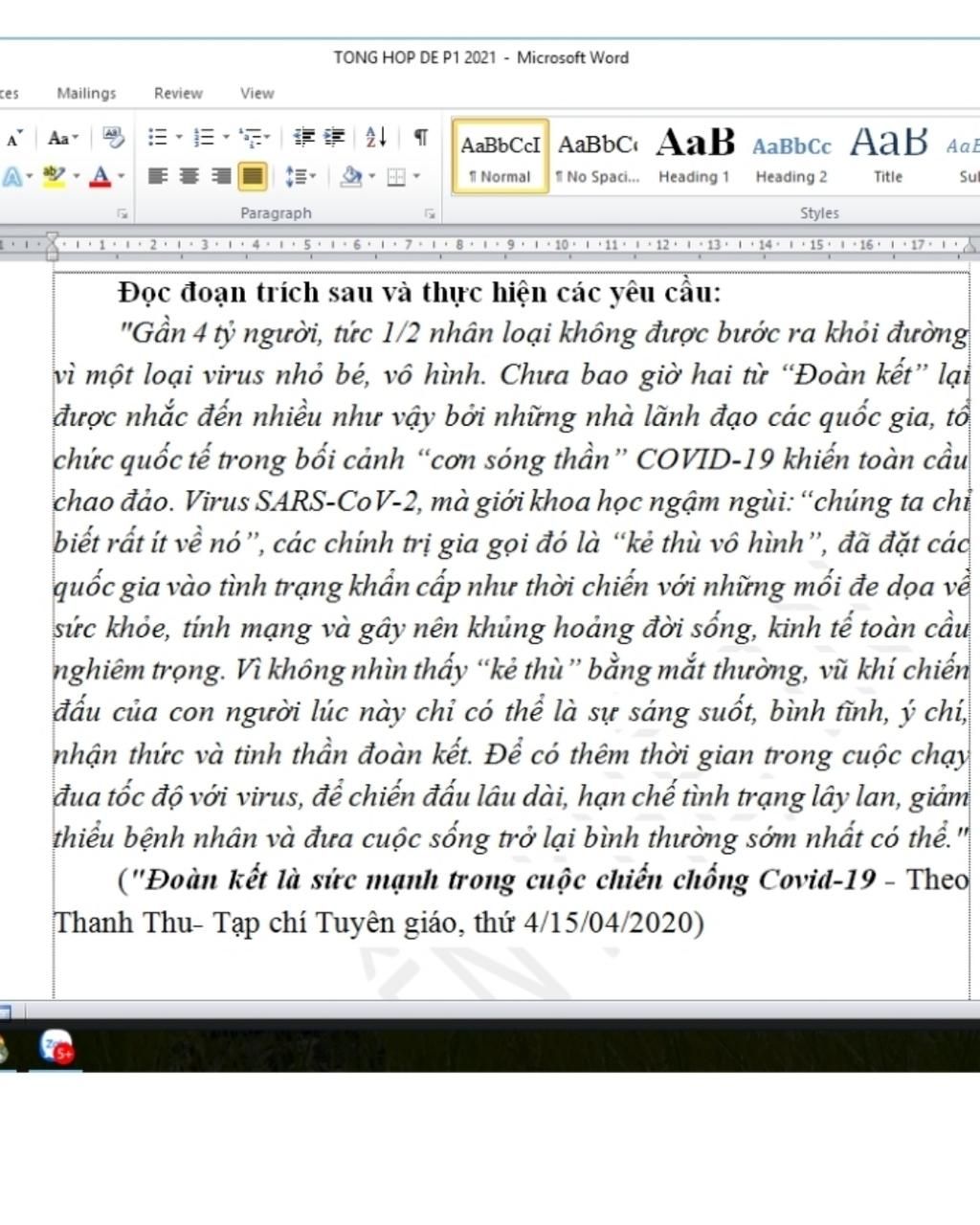
Task: Apply the Normal style
Action: [501, 156]
